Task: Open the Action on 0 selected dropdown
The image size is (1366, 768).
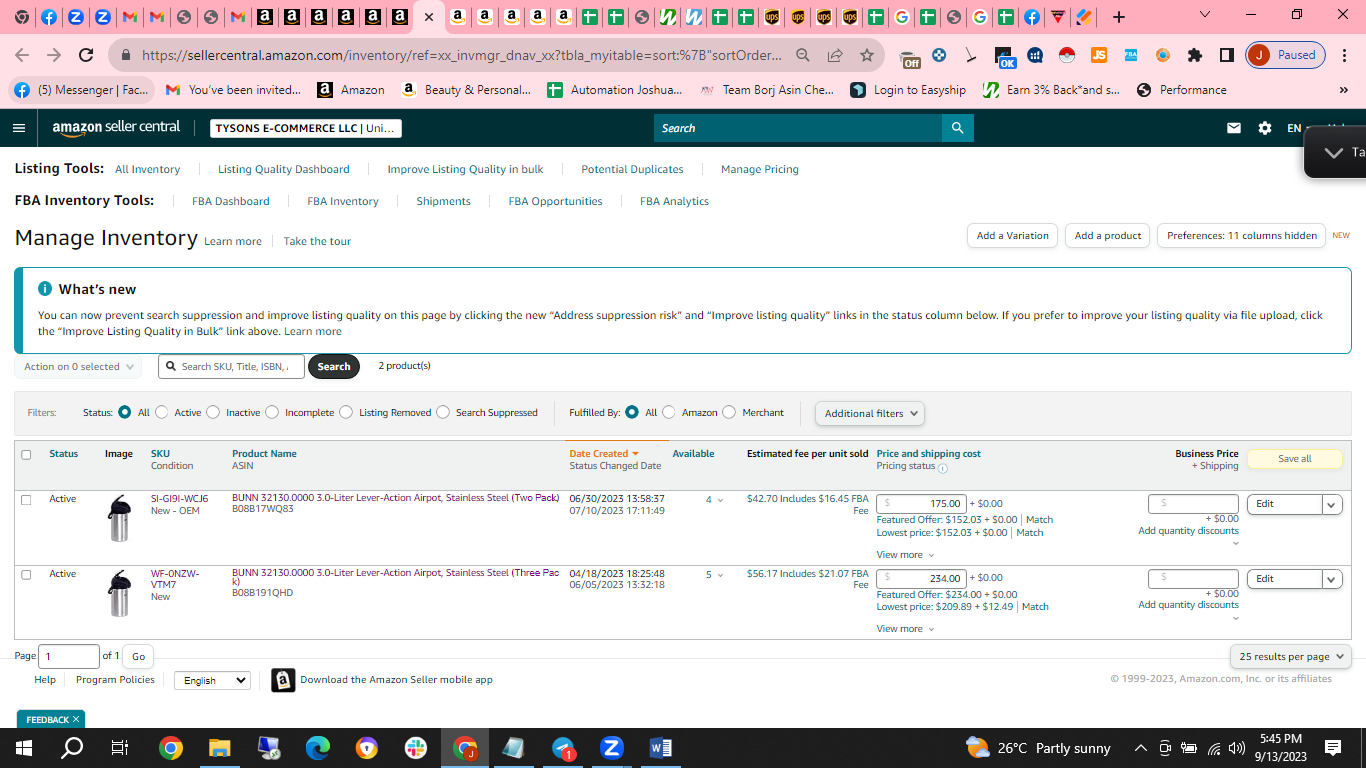Action: tap(78, 367)
